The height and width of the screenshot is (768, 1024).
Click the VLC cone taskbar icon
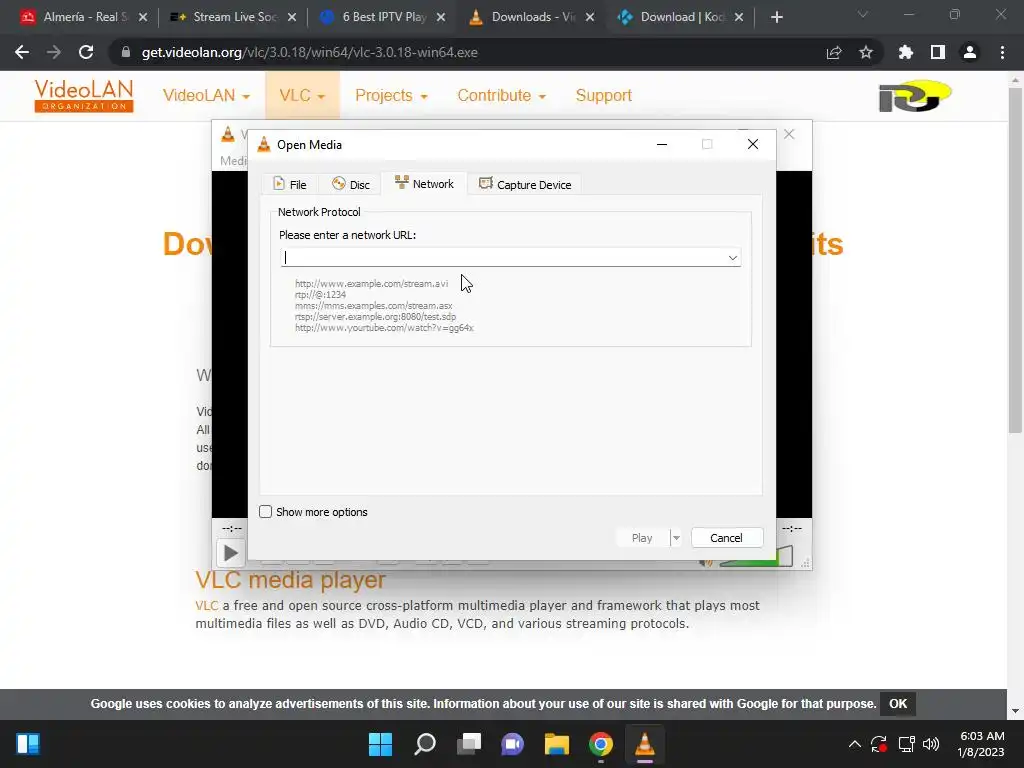click(645, 744)
